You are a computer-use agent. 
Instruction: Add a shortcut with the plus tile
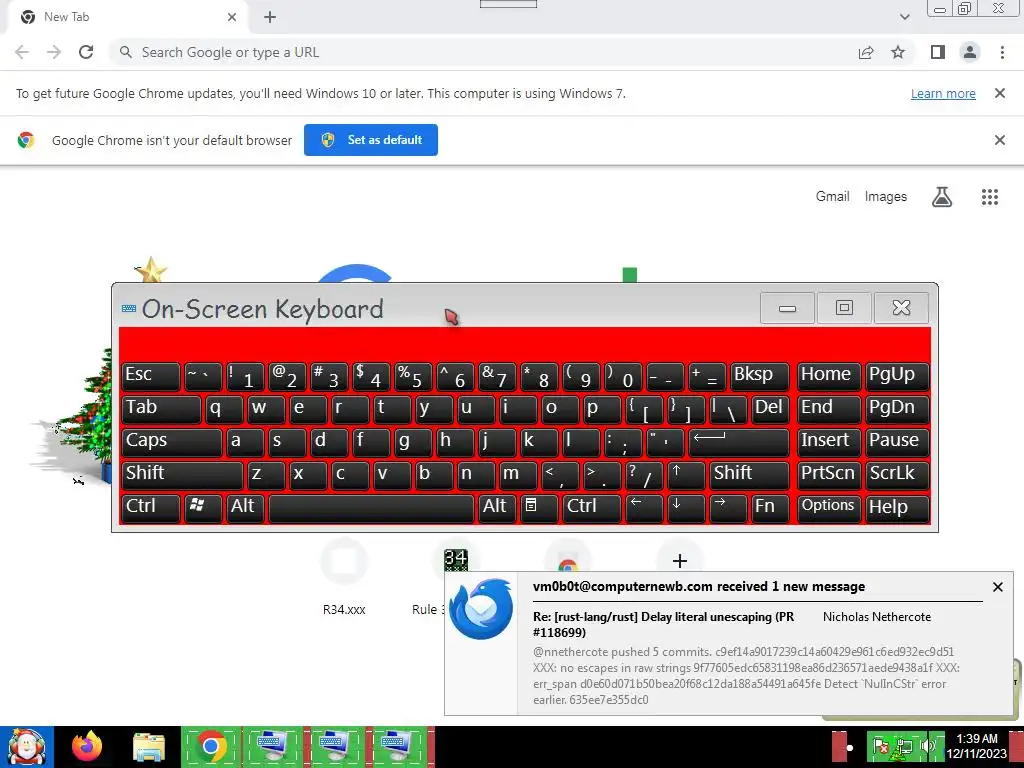coord(680,561)
